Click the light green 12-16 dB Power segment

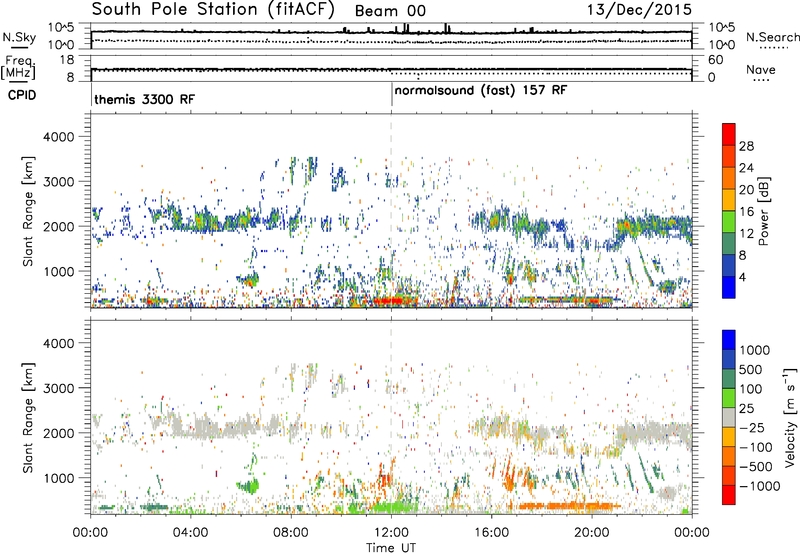729,222
